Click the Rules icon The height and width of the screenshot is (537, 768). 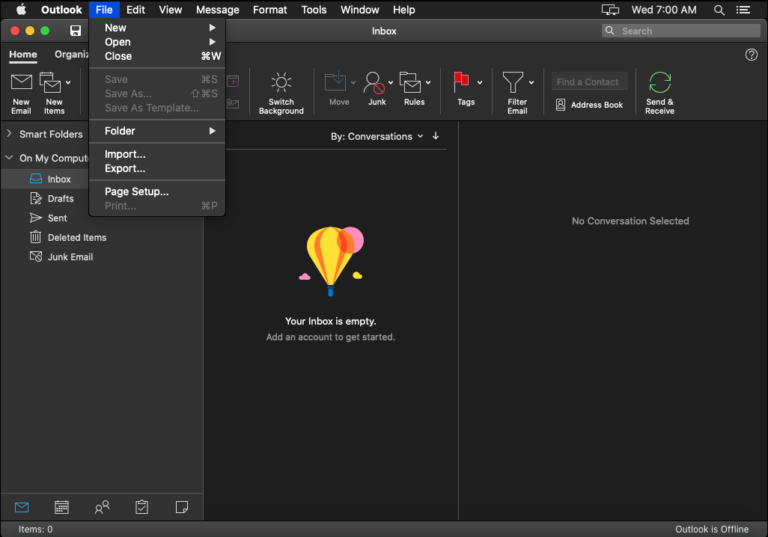pos(410,82)
